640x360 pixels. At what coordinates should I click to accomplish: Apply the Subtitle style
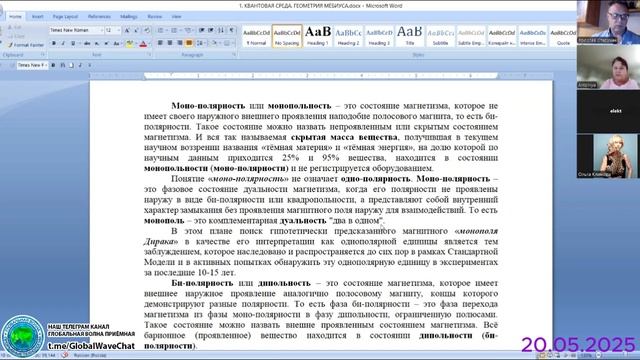pos(440,36)
